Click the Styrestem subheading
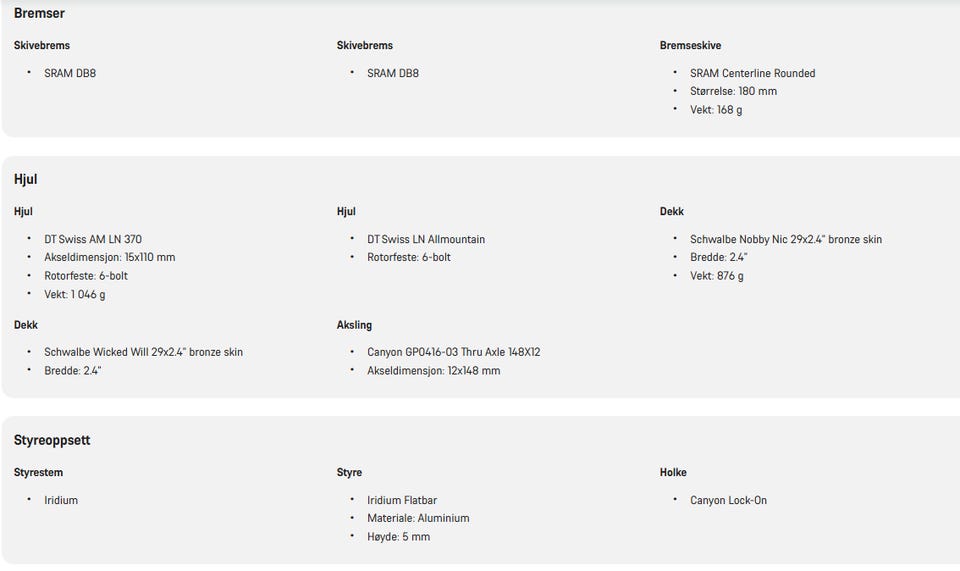 38,472
